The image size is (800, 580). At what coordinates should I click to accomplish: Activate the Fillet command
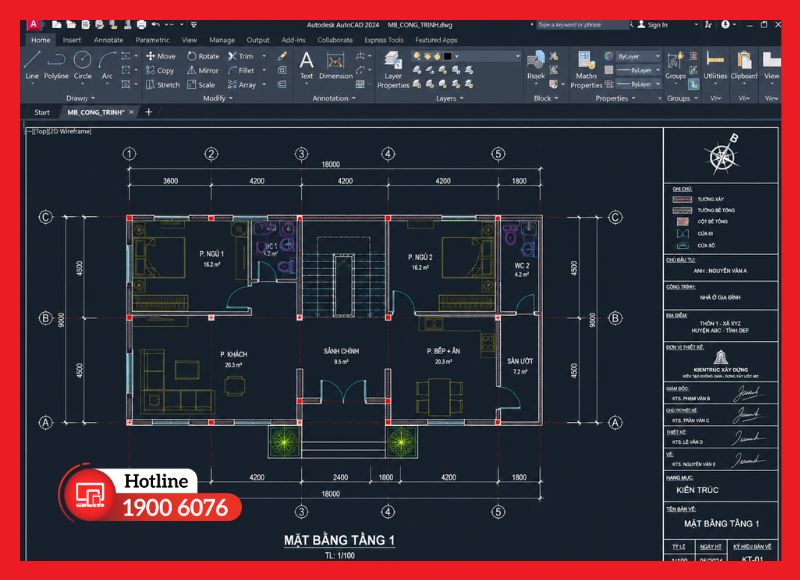pos(241,70)
